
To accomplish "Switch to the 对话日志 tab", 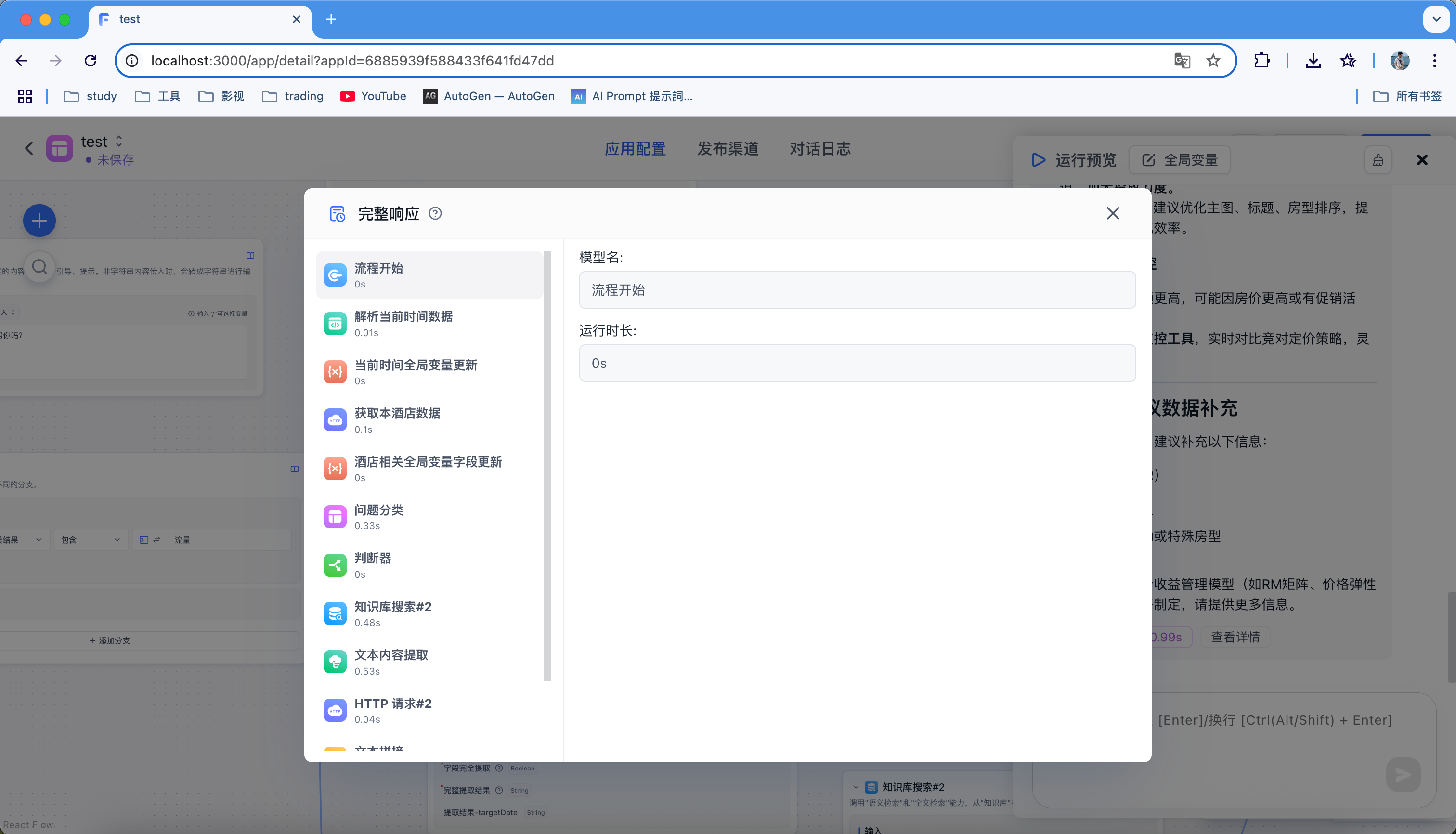I will (x=820, y=149).
